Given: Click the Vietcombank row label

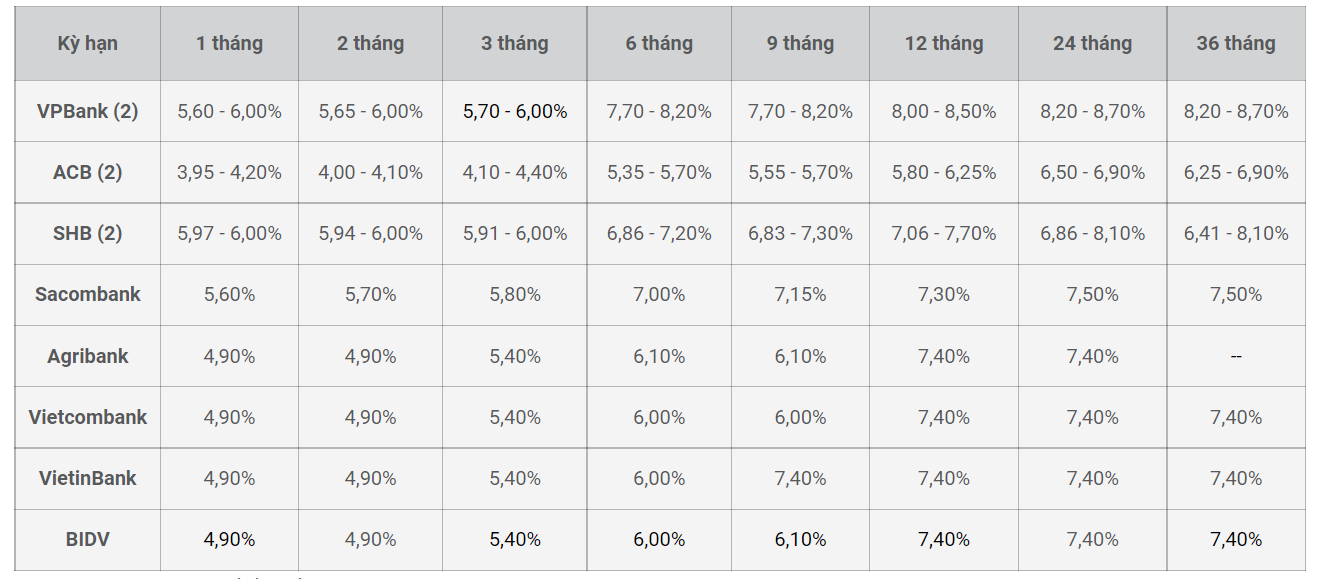Looking at the screenshot, I should click(x=87, y=418).
